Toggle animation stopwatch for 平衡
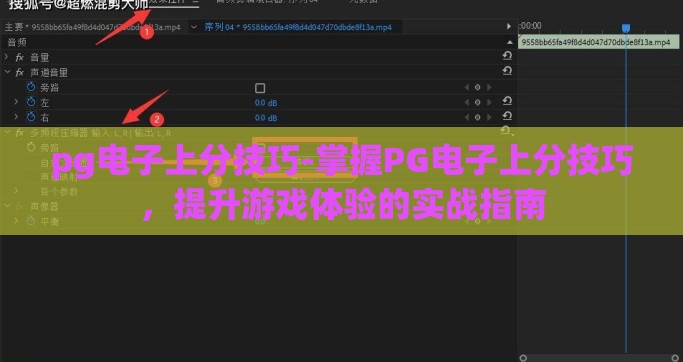Viewport: 683px width, 362px height. tap(31, 221)
